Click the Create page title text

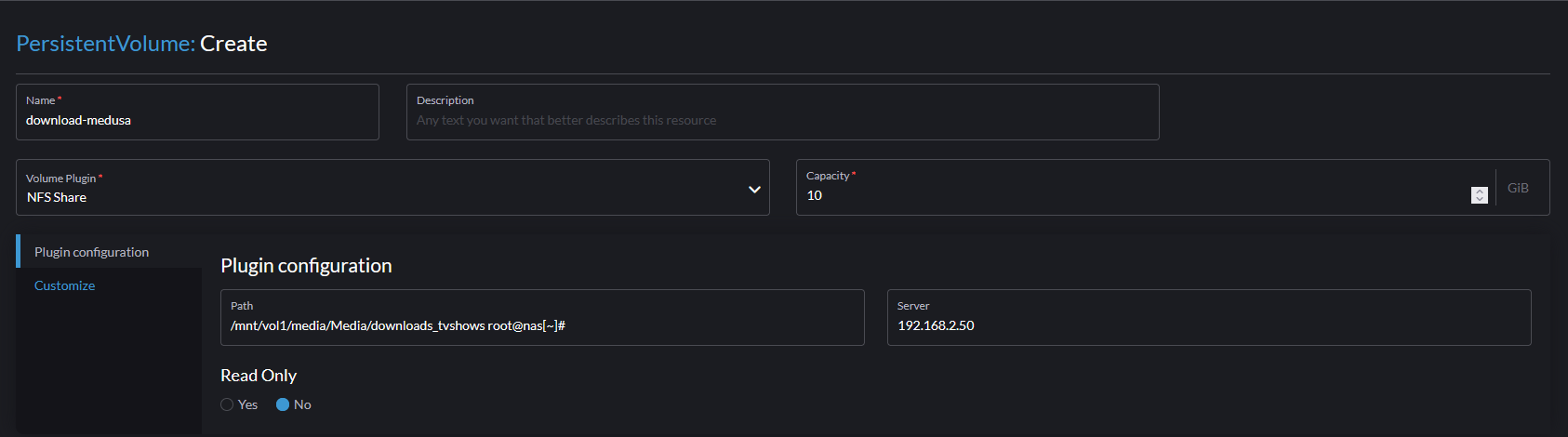(233, 44)
